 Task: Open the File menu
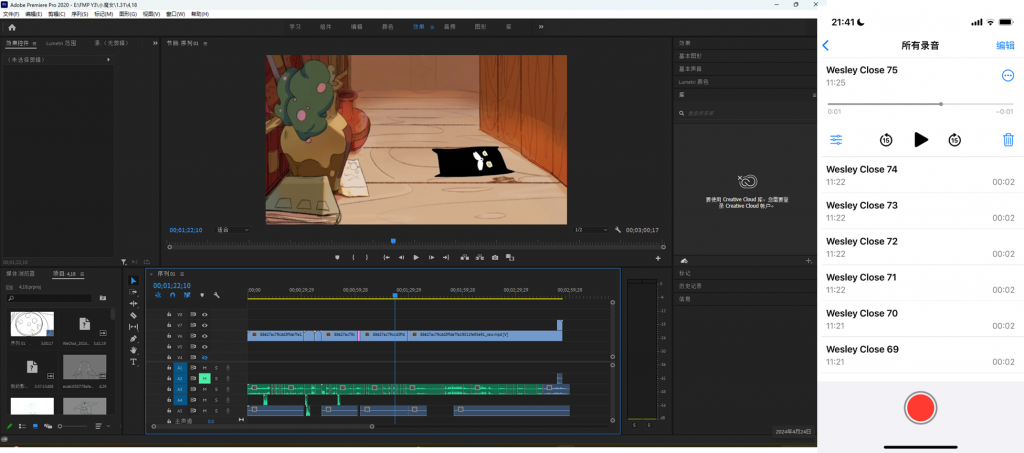pos(12,14)
